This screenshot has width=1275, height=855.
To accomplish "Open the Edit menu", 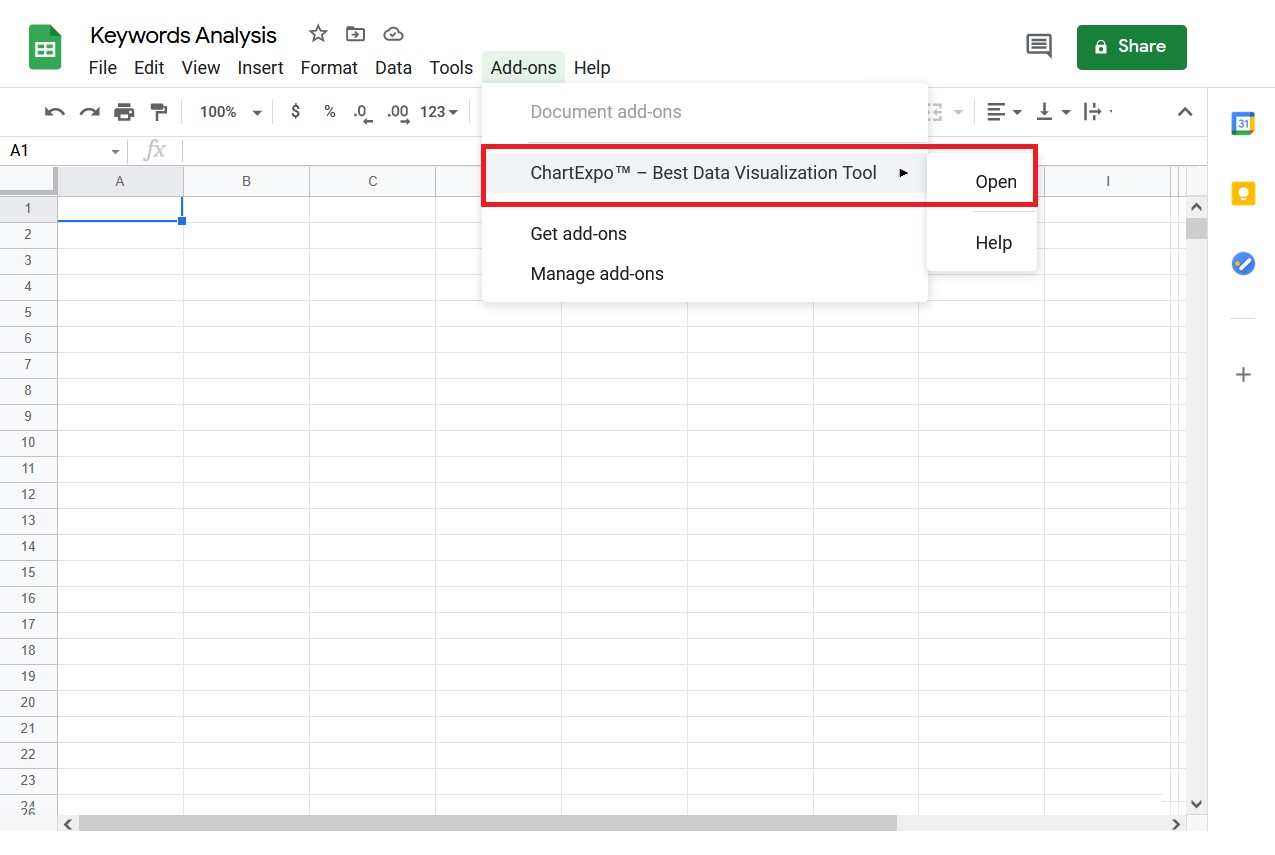I will pyautogui.click(x=149, y=68).
